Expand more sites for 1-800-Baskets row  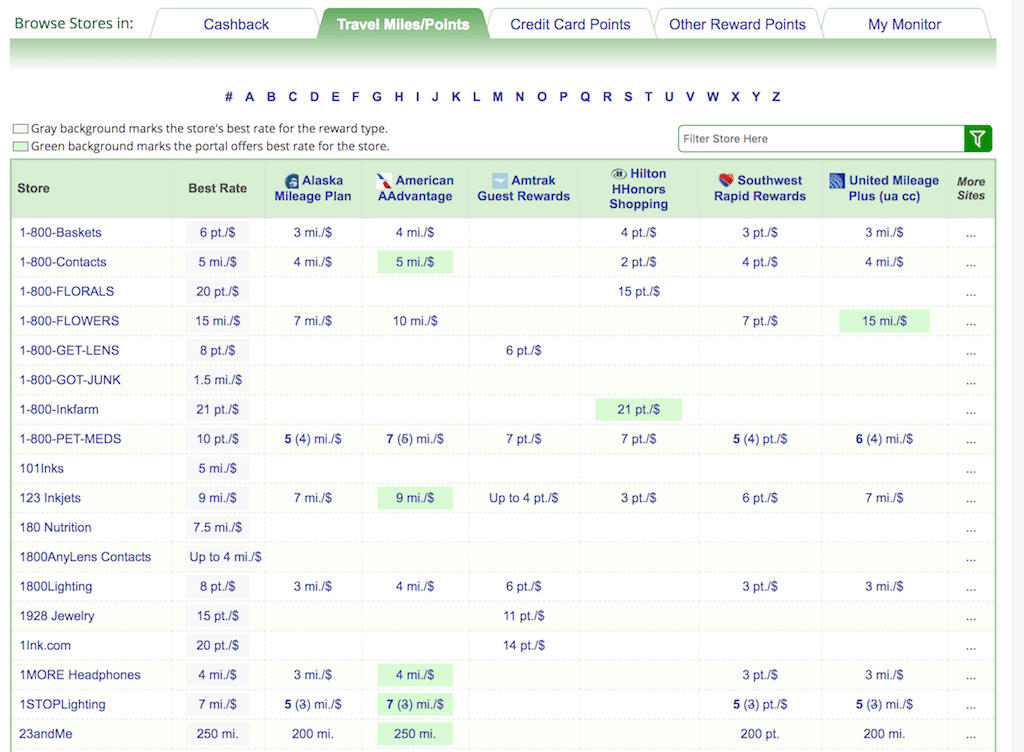pos(971,233)
